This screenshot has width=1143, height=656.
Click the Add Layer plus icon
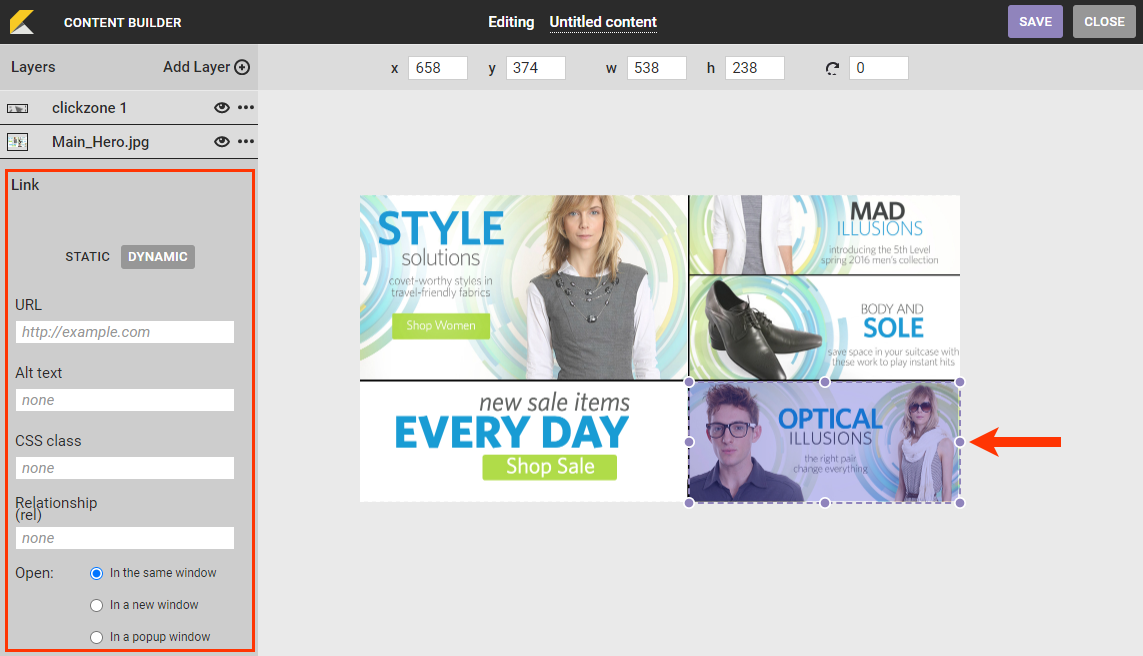tap(242, 68)
